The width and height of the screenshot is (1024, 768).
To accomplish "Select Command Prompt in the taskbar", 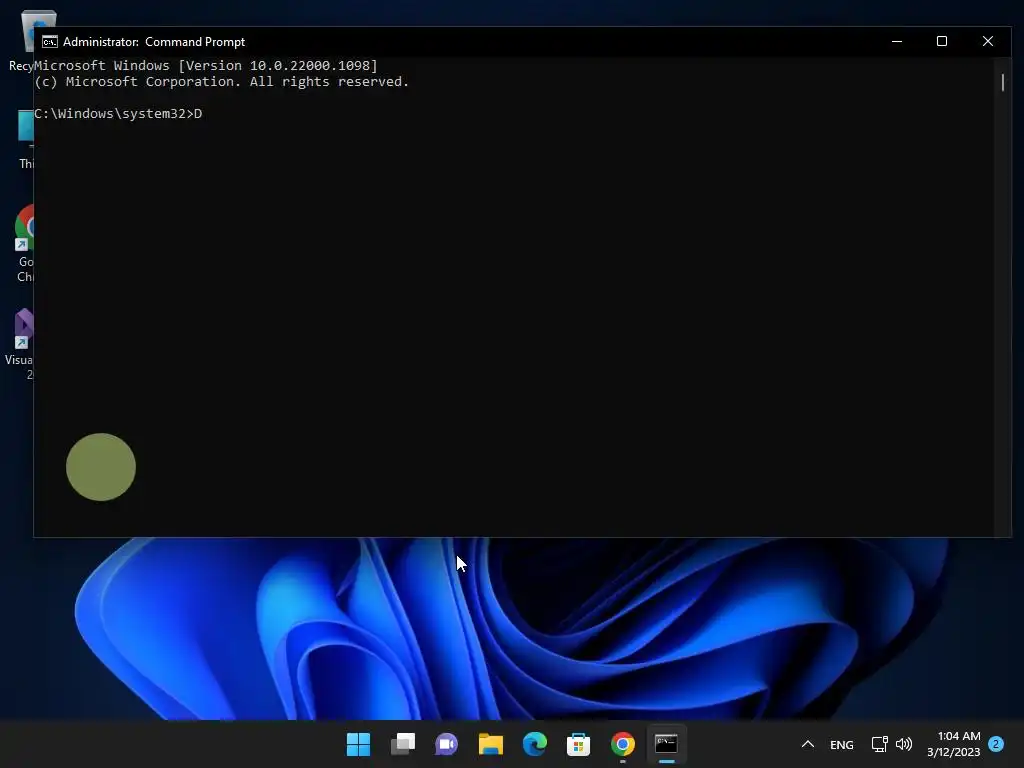I will [666, 744].
